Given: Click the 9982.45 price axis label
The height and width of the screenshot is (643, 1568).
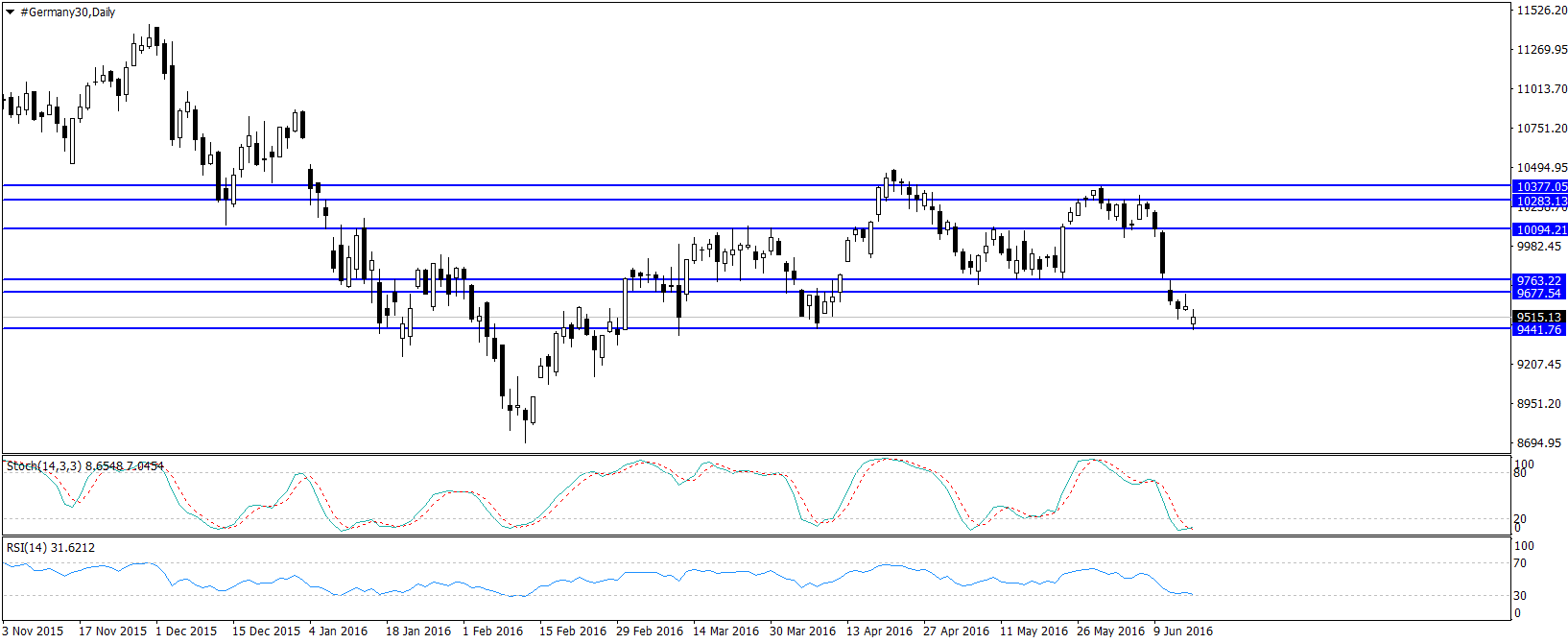Looking at the screenshot, I should 1539,247.
